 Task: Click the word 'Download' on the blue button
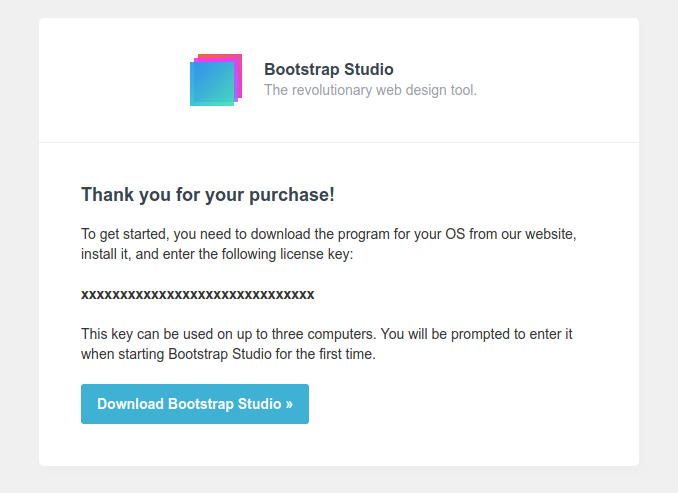click(130, 404)
